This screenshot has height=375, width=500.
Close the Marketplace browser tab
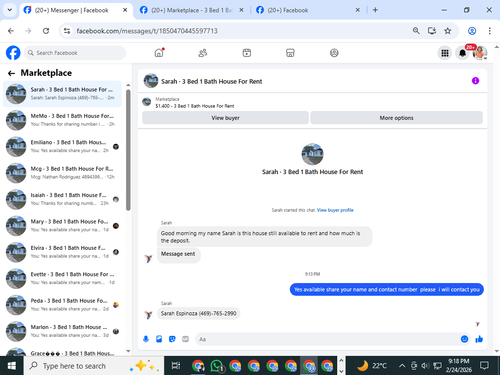pyautogui.click(x=242, y=10)
